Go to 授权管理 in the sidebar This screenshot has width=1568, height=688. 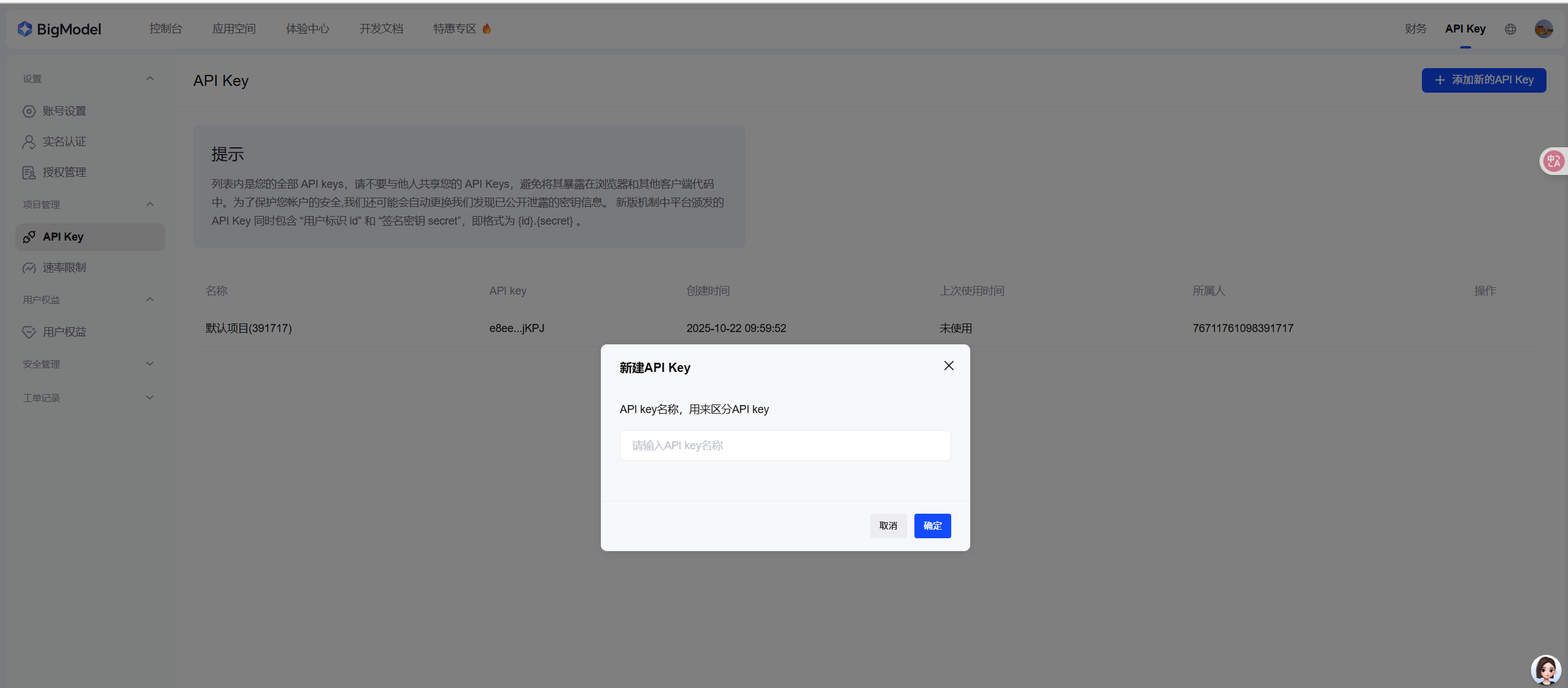64,172
